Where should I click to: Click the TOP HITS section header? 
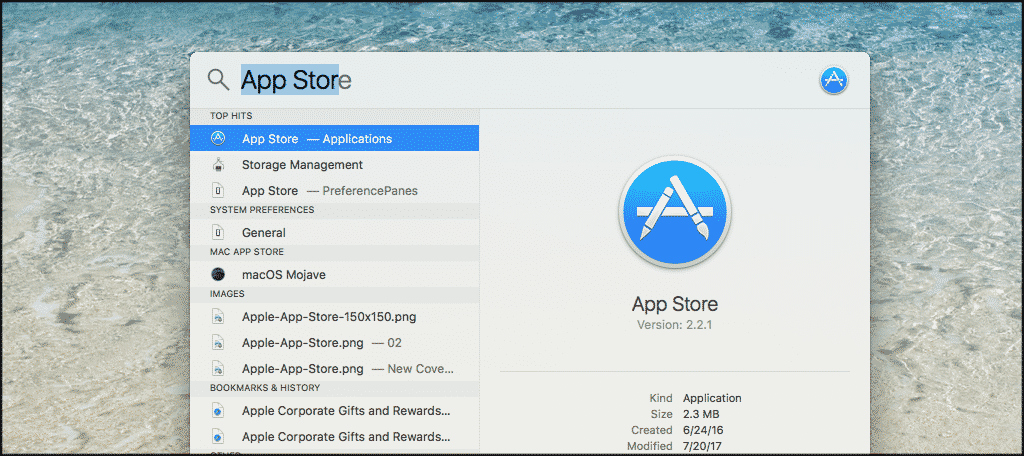(x=334, y=116)
